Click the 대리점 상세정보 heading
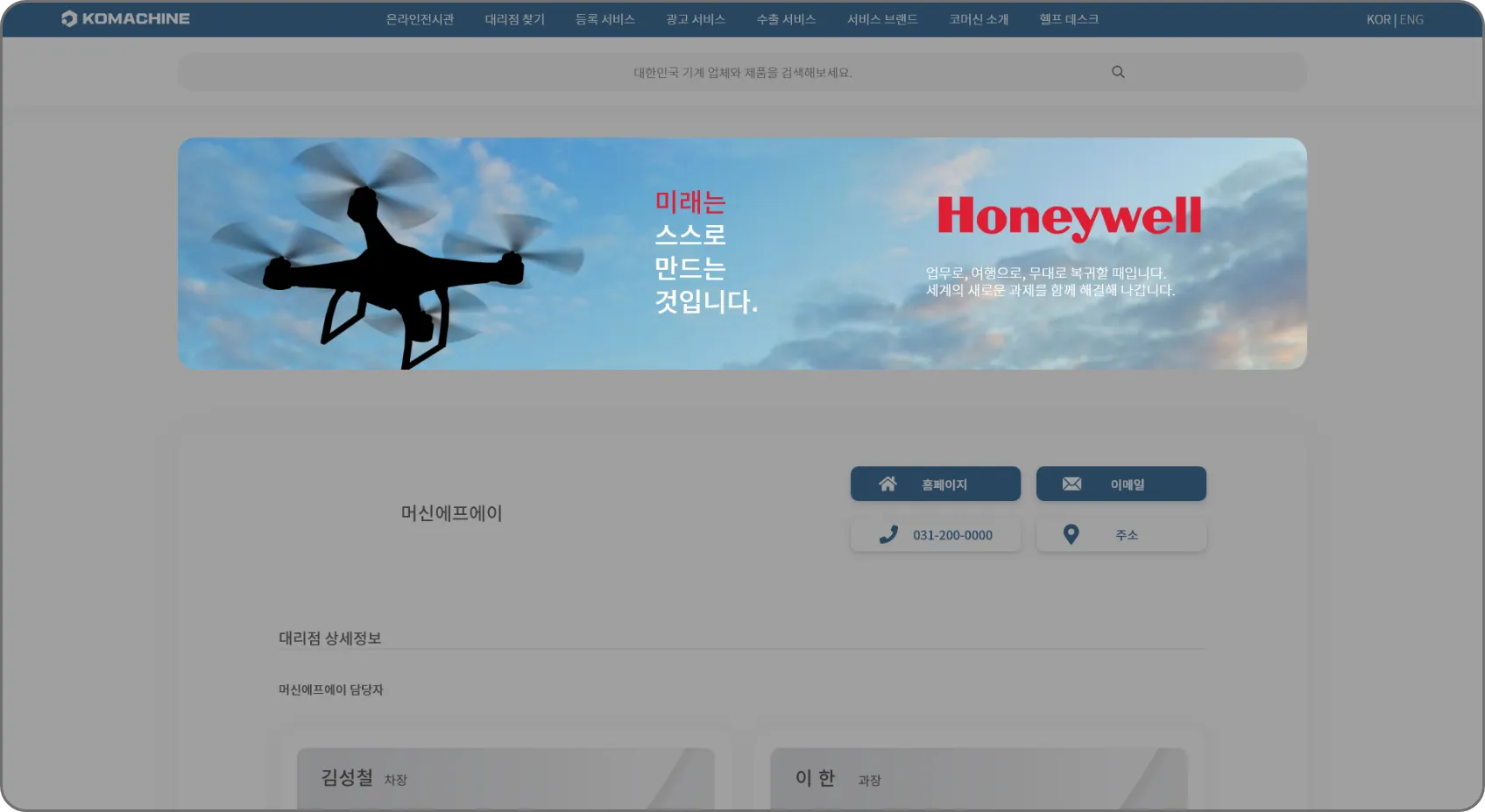Screen dimensions: 1485x812 [330, 638]
